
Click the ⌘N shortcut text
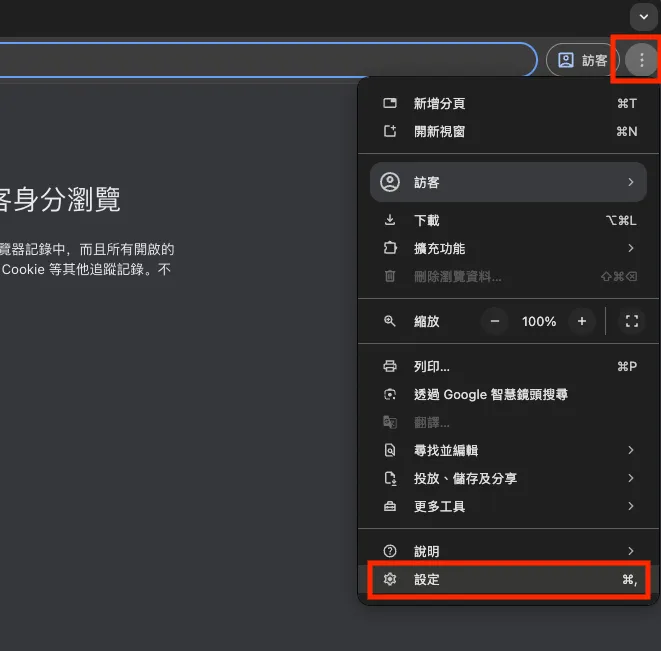[626, 132]
